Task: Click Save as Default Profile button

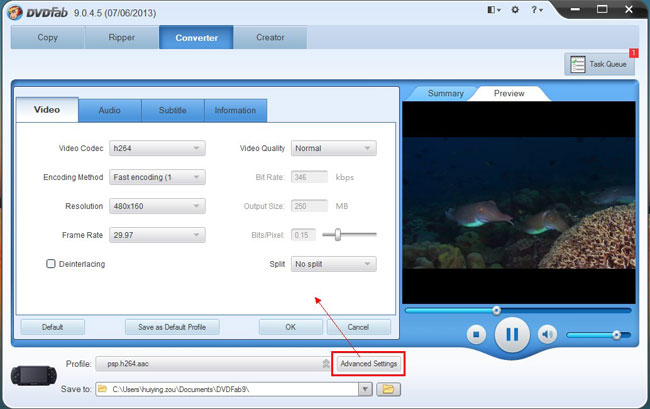Action: pos(172,327)
